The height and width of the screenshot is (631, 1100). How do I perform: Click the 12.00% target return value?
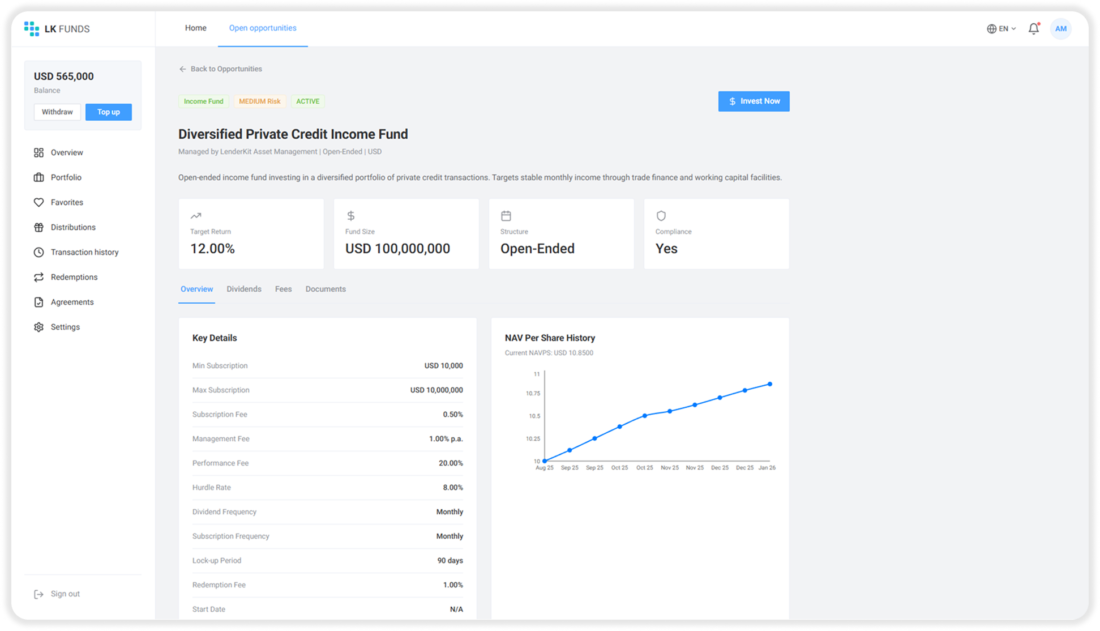pyautogui.click(x=213, y=248)
